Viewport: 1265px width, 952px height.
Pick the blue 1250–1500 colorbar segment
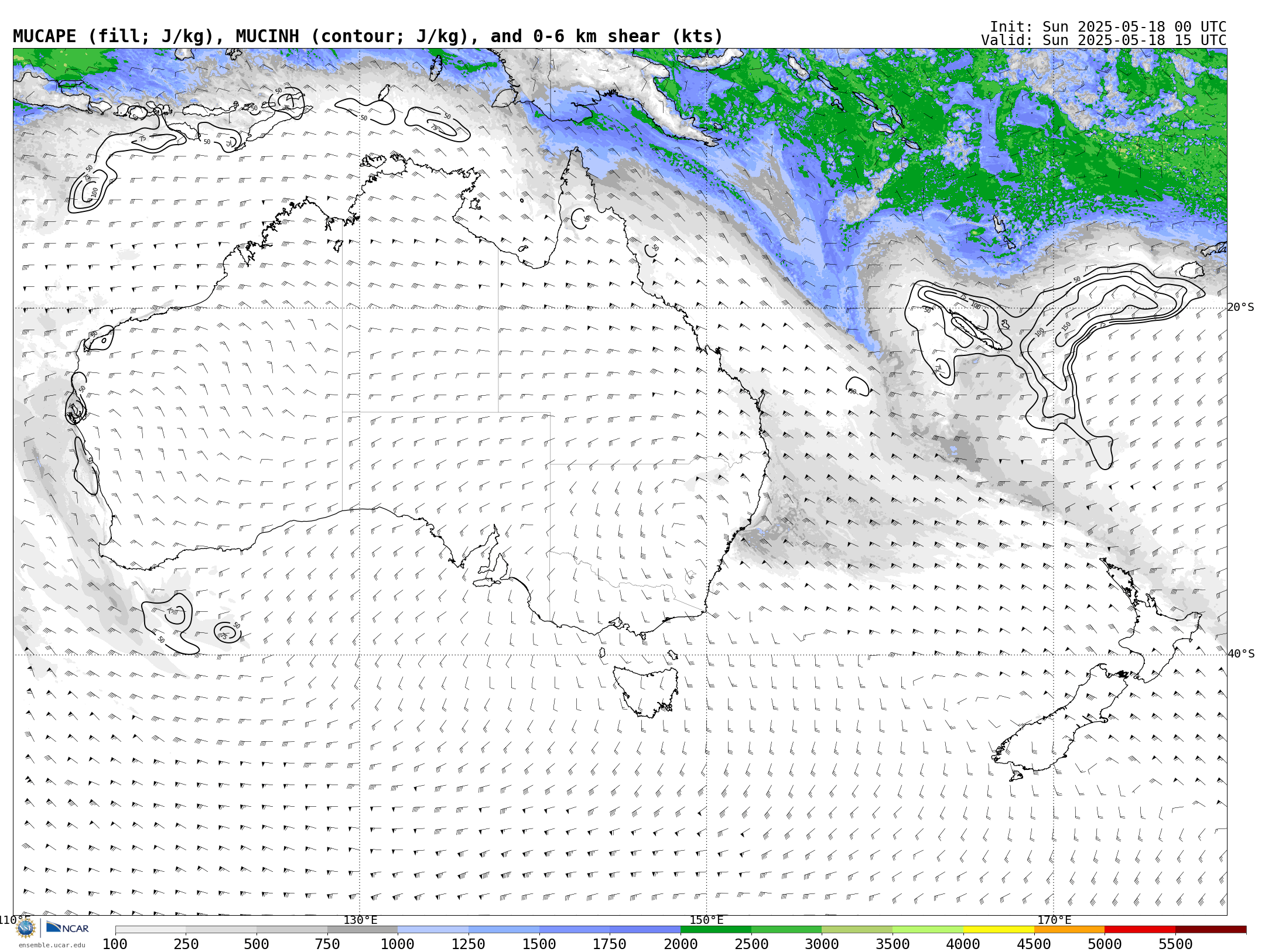coord(504,929)
